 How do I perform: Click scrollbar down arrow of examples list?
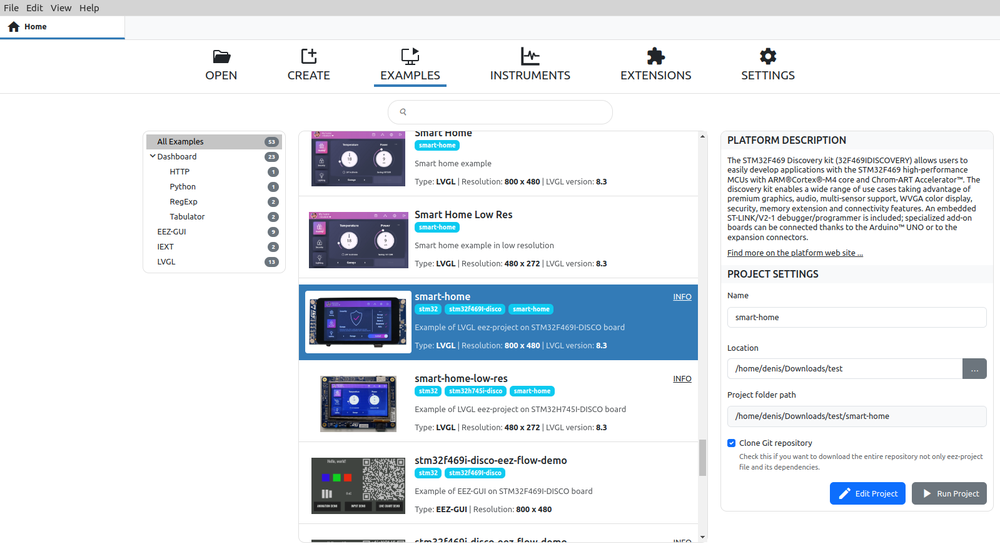pyautogui.click(x=702, y=538)
